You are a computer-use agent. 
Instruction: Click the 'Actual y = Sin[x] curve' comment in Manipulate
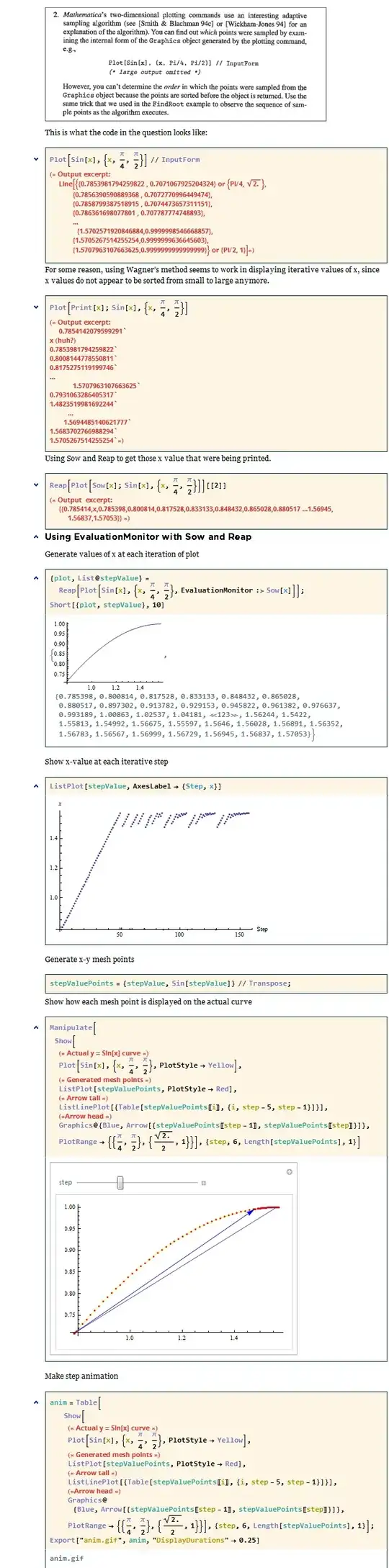pos(104,1053)
